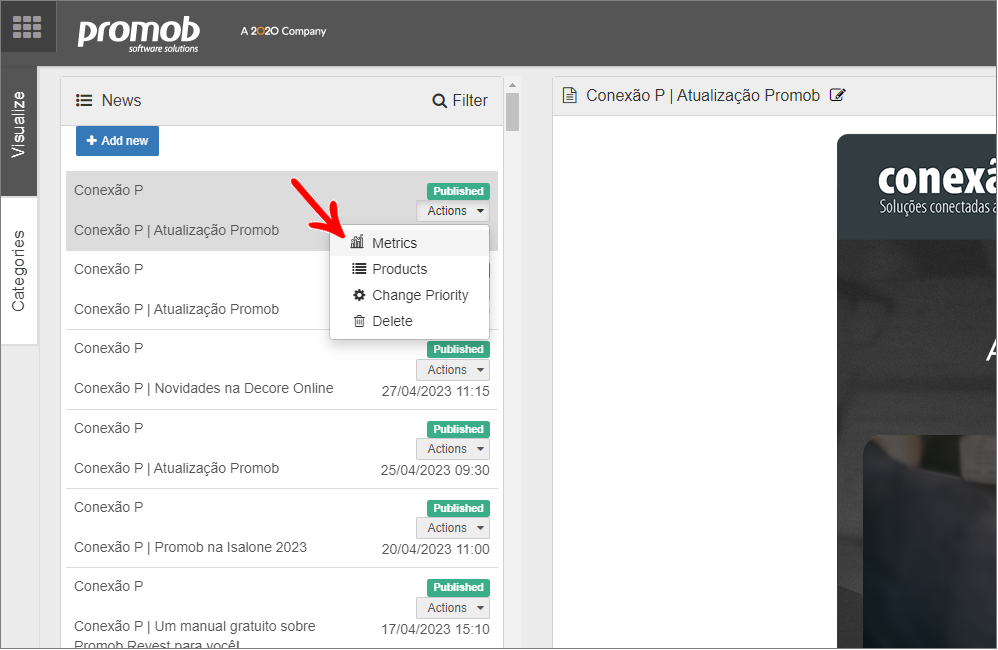Choose Products from the Actions menu
This screenshot has height=650, width=998.
(x=409, y=269)
